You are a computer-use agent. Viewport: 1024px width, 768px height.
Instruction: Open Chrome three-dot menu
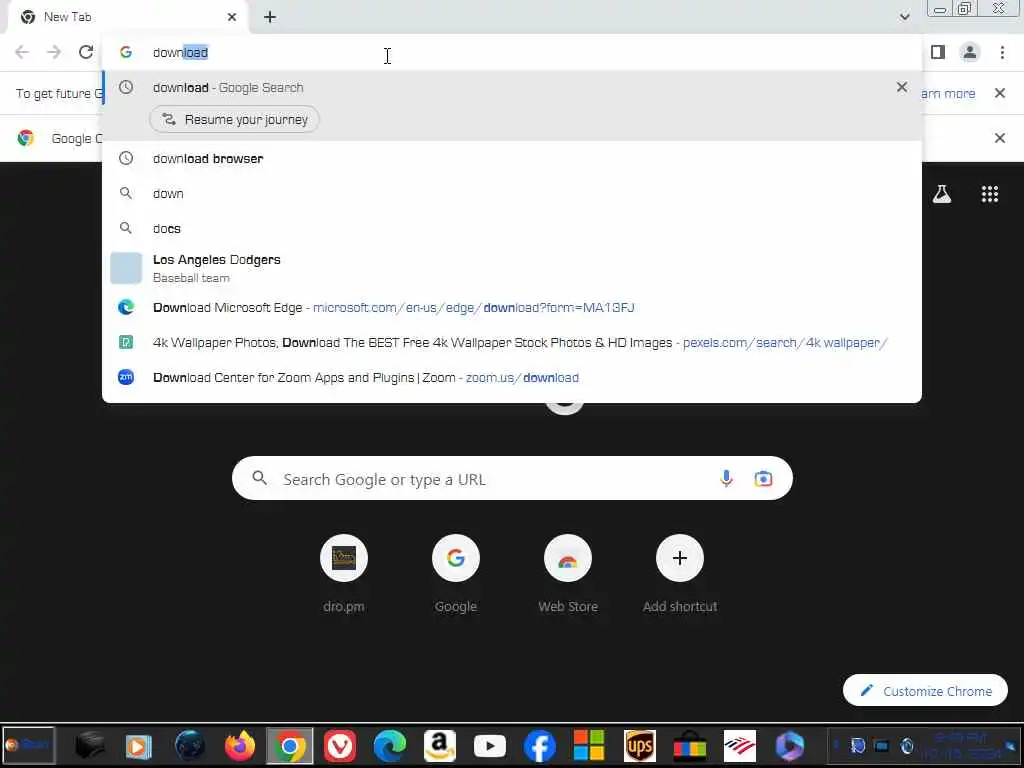click(x=1002, y=52)
